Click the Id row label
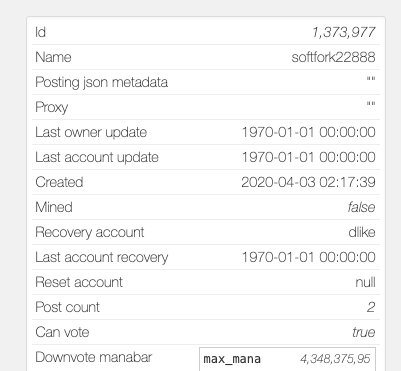The image size is (401, 371). [x=40, y=32]
